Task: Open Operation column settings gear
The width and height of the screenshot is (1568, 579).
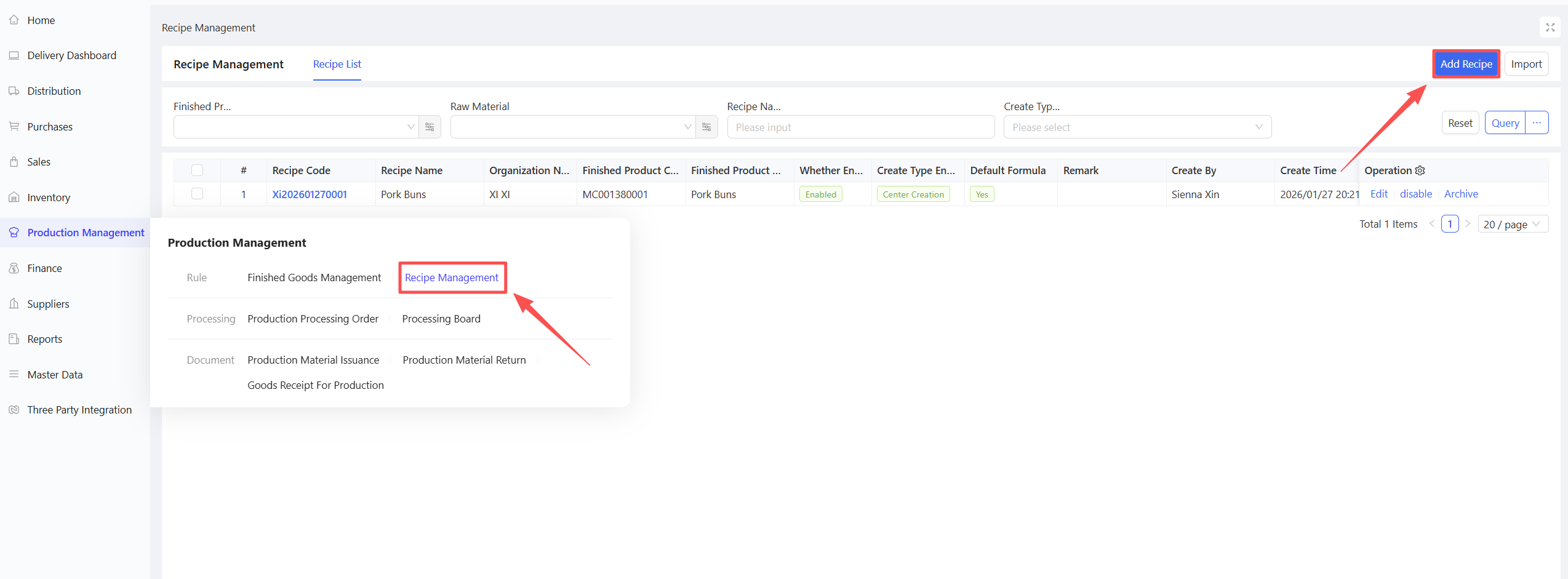Action: (x=1420, y=170)
